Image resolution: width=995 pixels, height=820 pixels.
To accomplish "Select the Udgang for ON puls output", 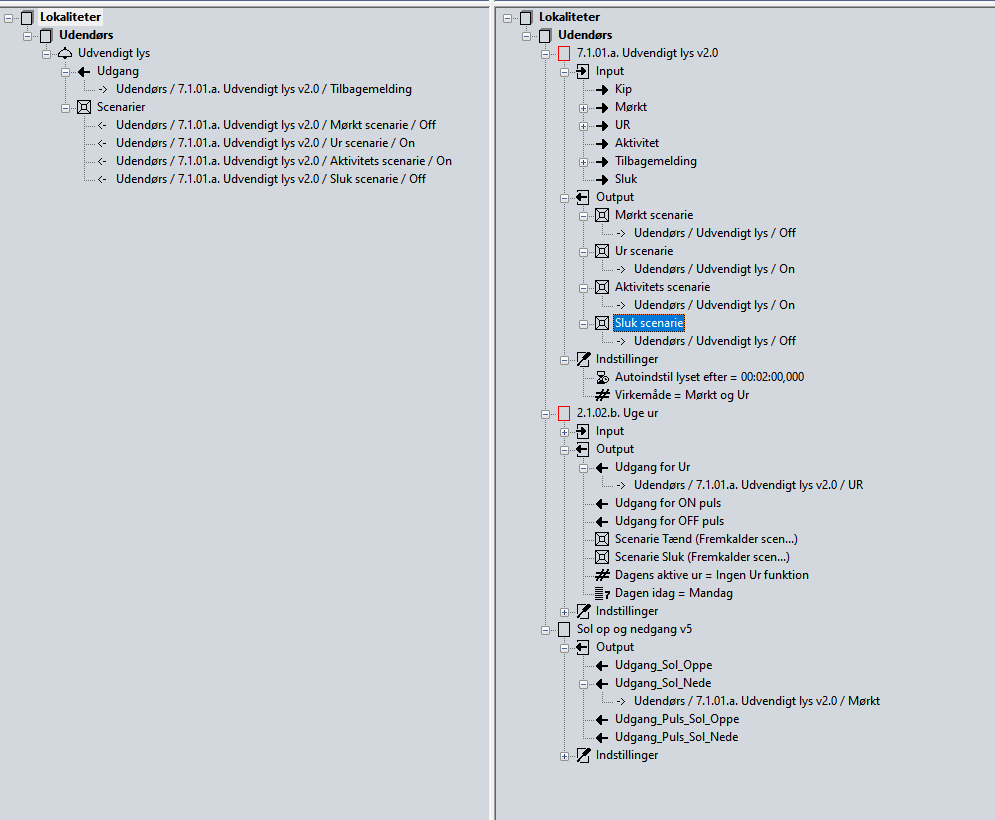I will (667, 503).
